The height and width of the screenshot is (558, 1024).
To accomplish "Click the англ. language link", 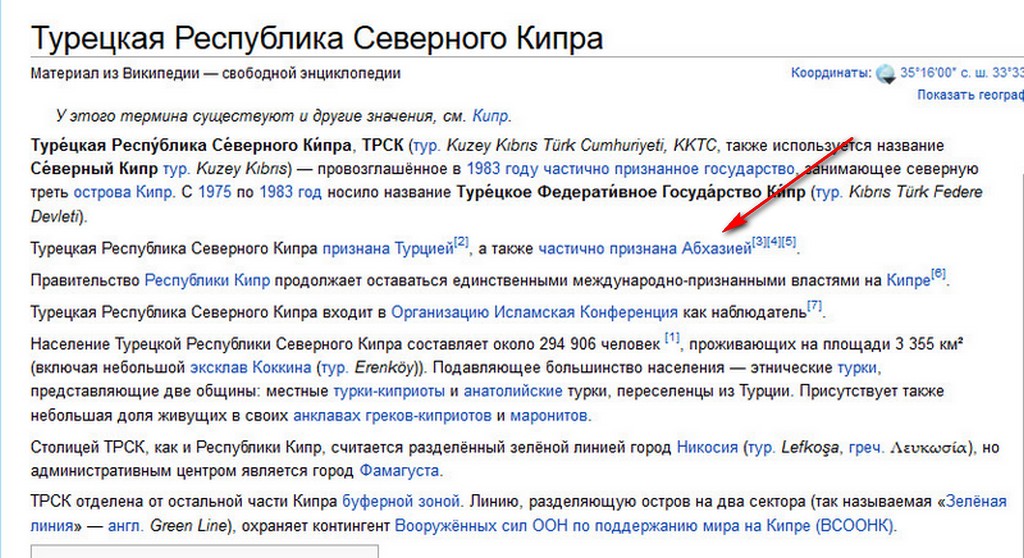I will [127, 525].
